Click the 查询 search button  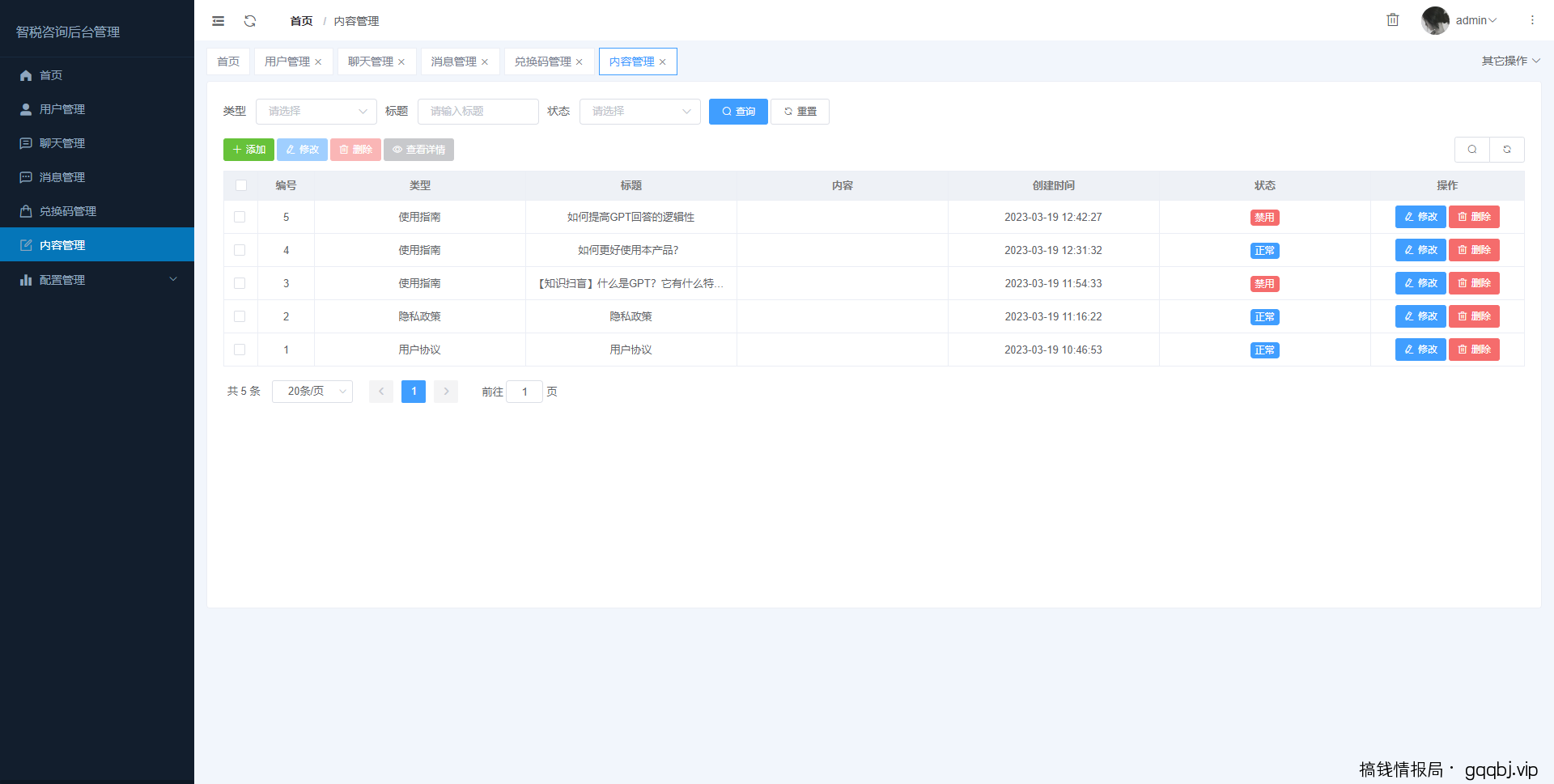[737, 111]
